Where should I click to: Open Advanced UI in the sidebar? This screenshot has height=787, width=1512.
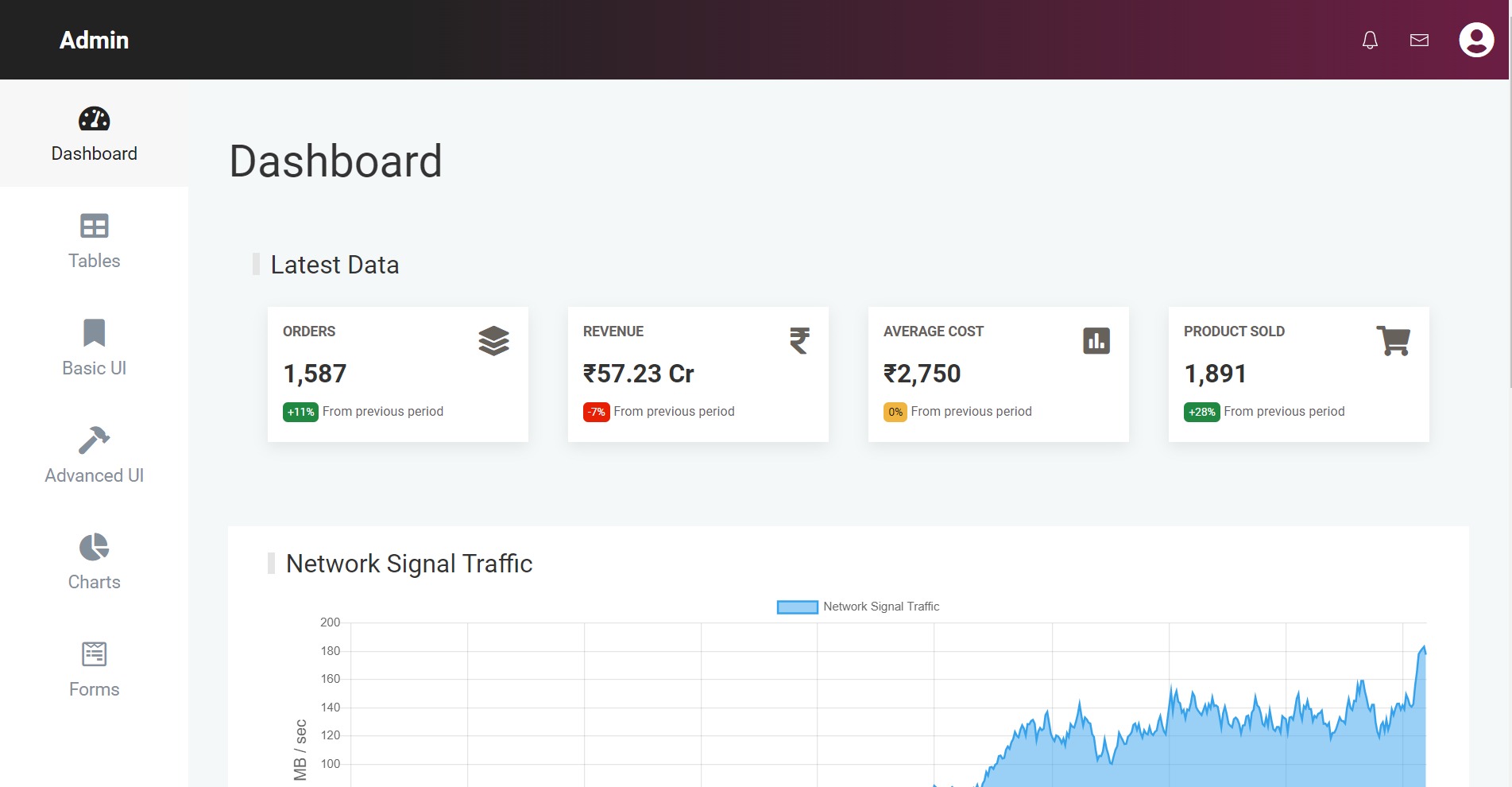[95, 456]
